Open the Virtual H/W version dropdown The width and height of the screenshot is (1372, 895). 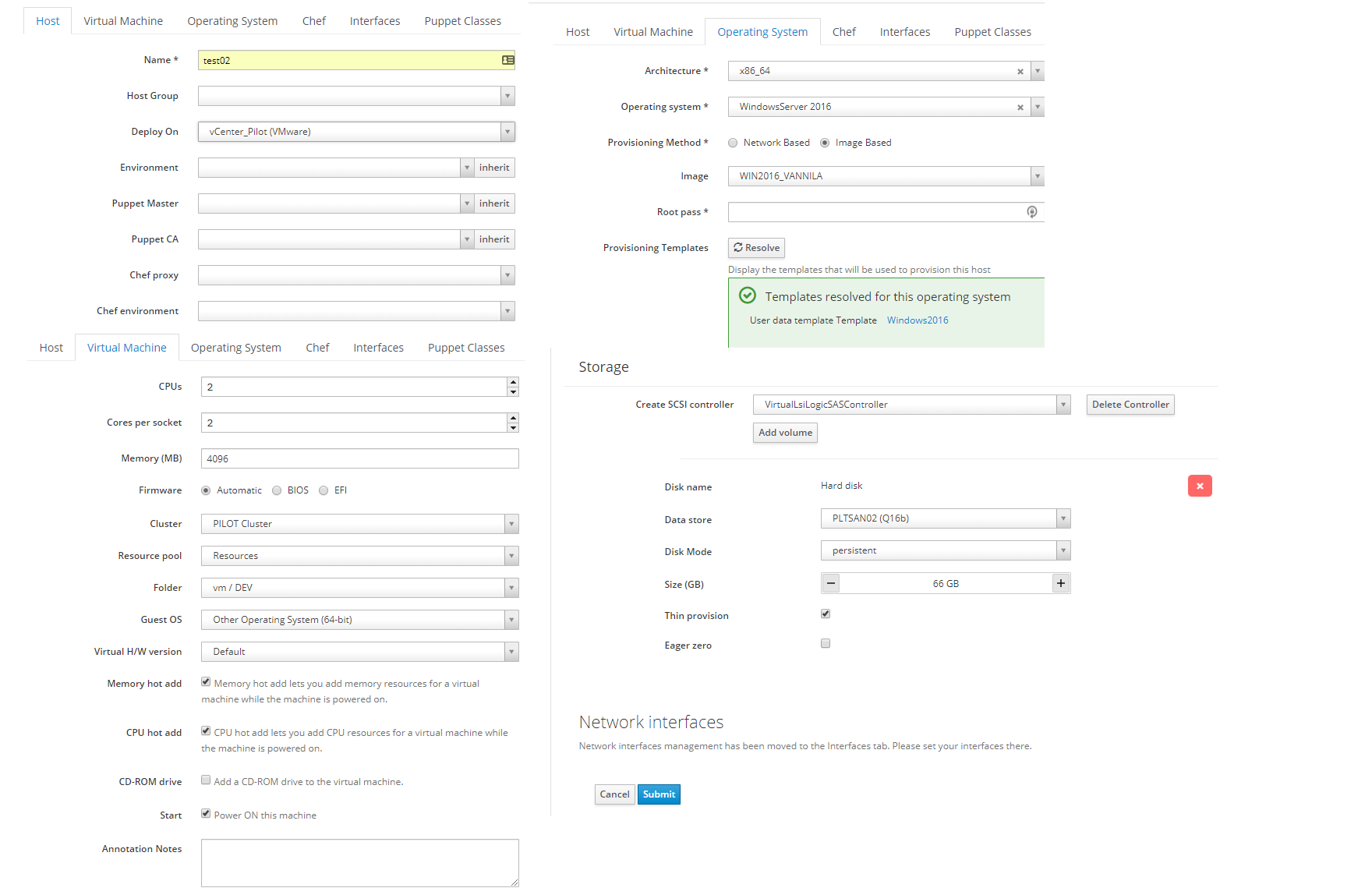tap(360, 652)
